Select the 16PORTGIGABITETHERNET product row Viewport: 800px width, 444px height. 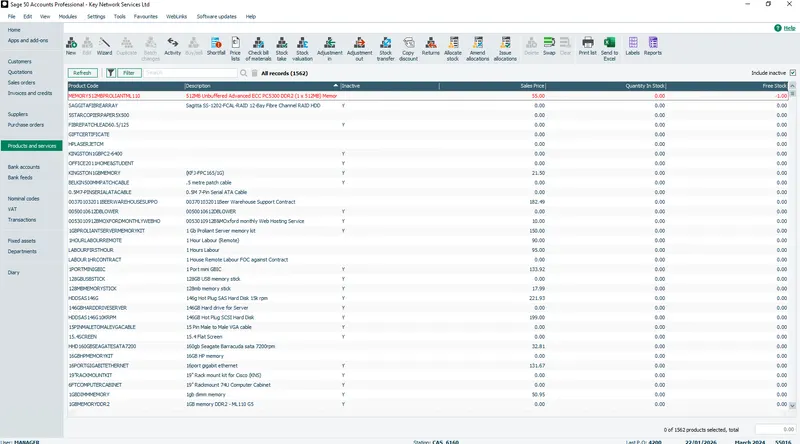point(428,365)
